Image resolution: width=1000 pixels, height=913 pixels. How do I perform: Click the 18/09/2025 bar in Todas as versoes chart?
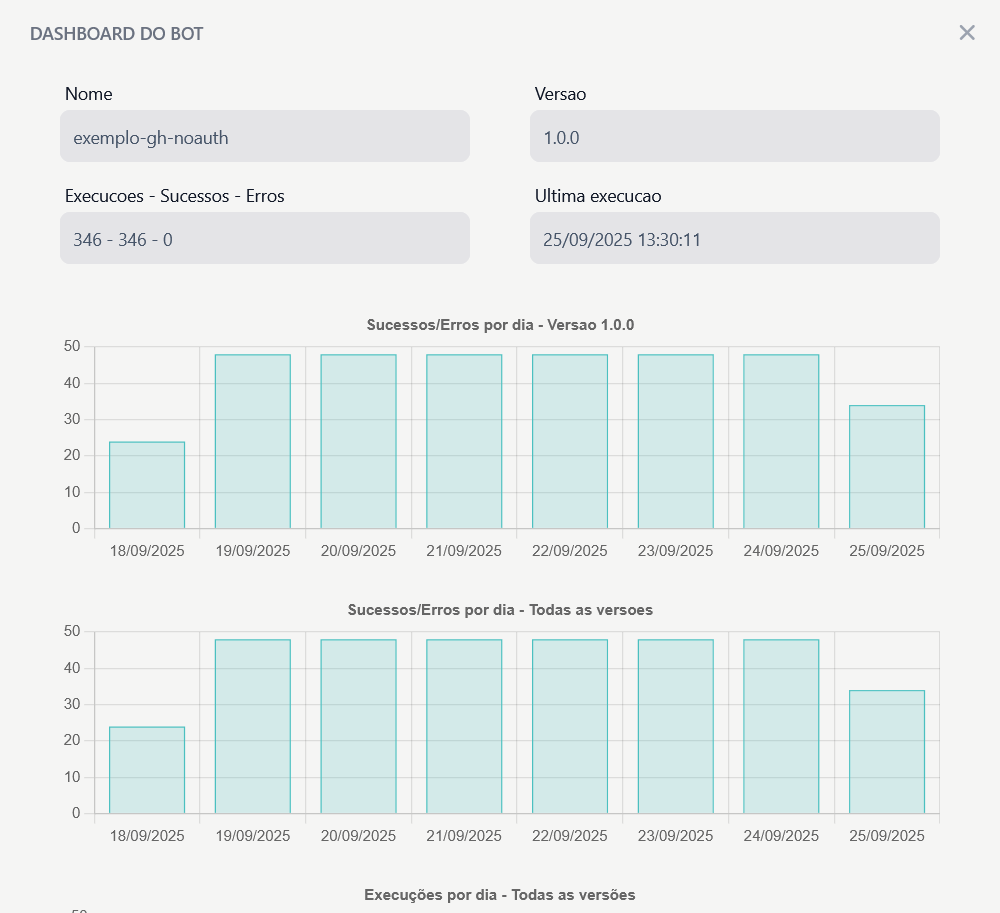[147, 770]
